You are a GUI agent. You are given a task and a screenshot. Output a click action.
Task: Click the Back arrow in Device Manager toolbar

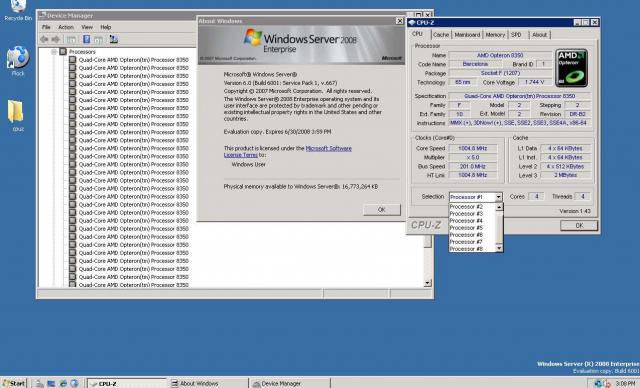[44, 39]
